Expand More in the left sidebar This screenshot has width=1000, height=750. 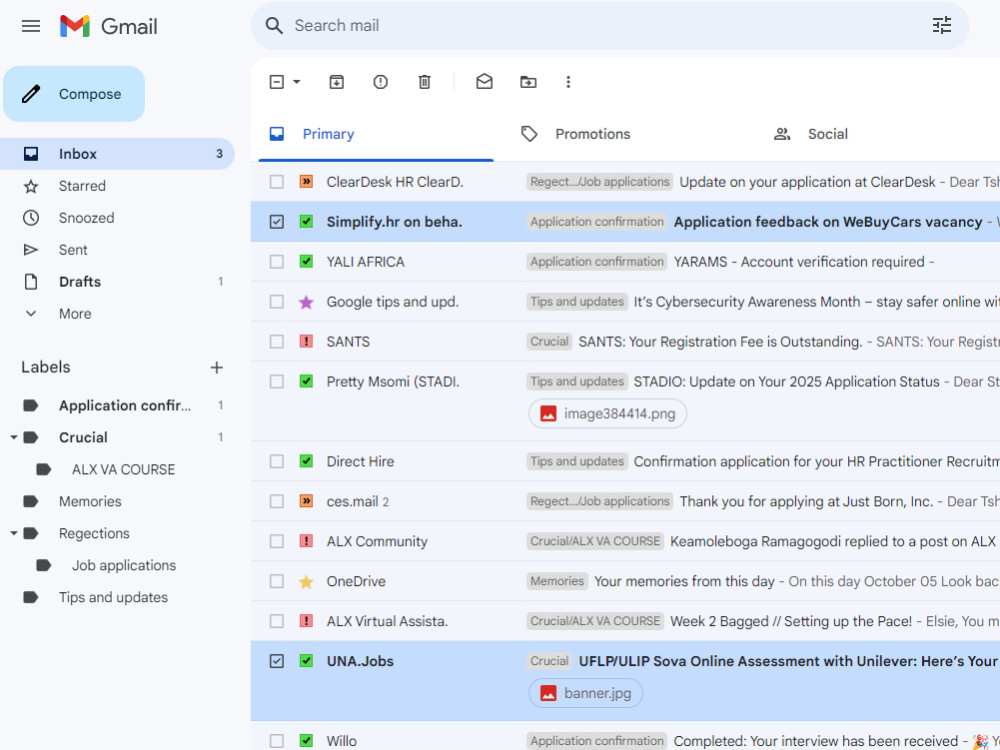click(75, 314)
